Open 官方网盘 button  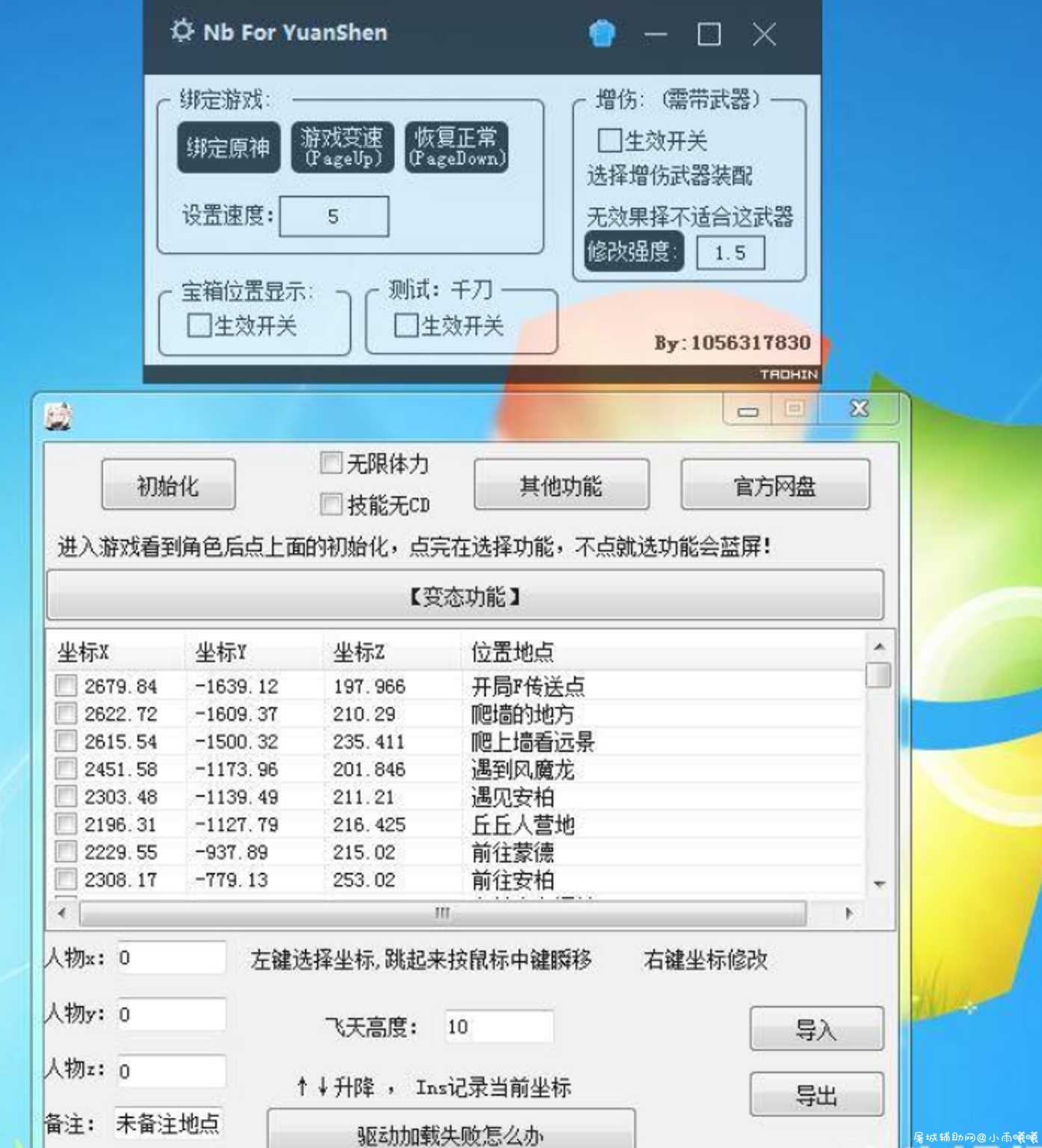pos(775,486)
